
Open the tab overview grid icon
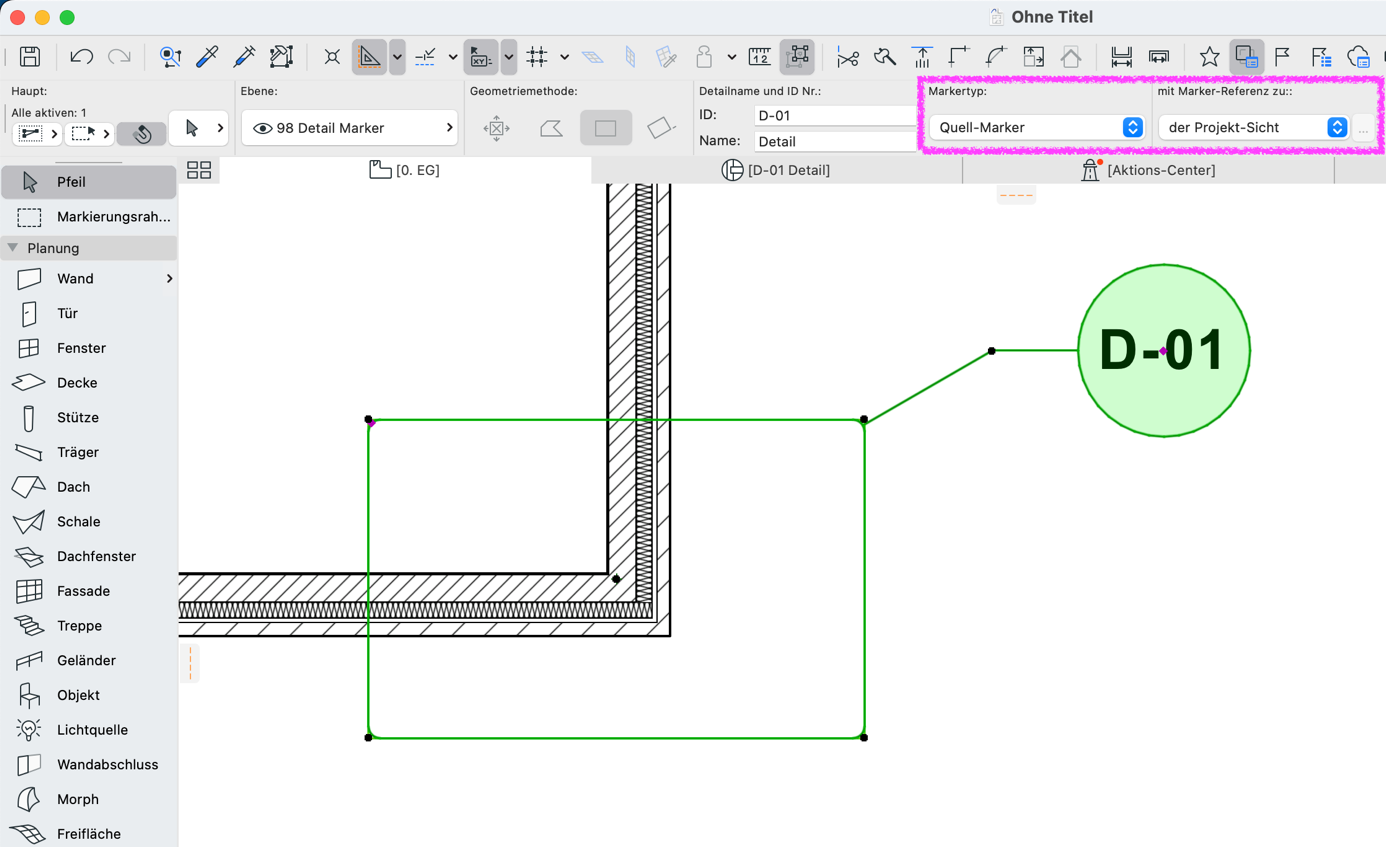tap(199, 170)
